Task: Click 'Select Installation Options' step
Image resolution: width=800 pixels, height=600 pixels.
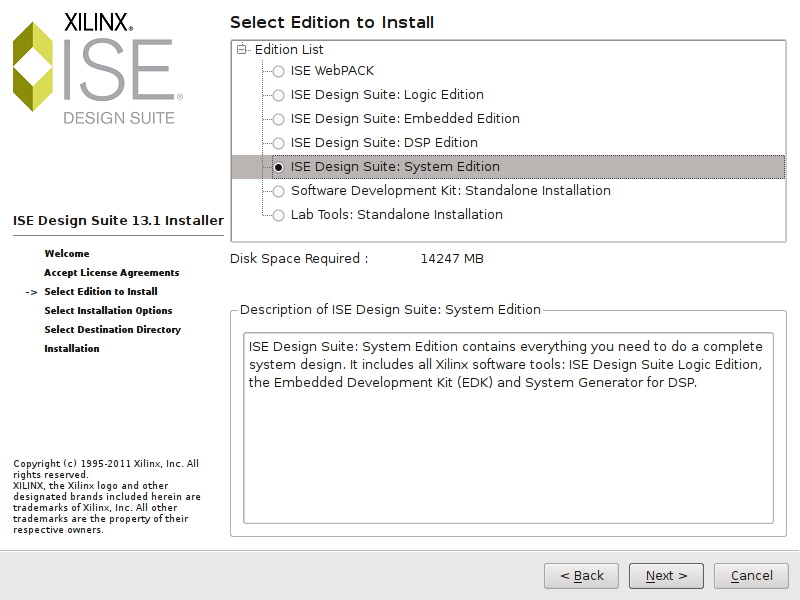Action: (x=108, y=310)
